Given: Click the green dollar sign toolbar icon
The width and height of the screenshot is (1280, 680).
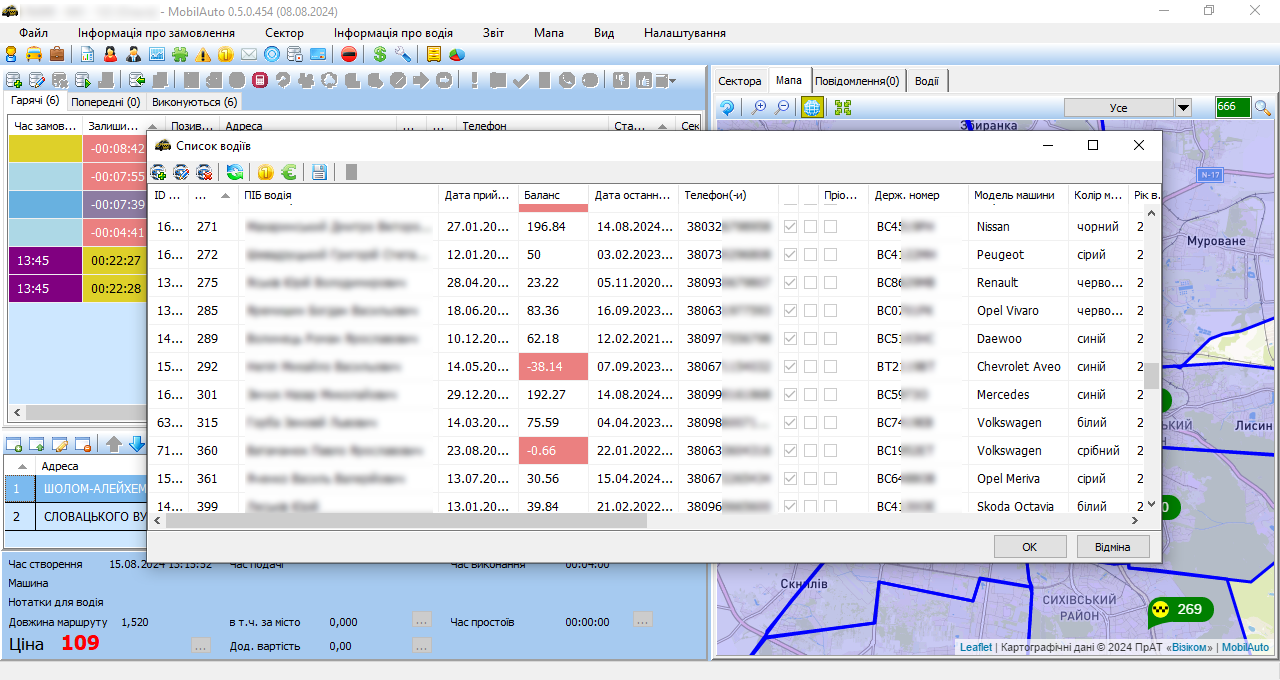Looking at the screenshot, I should [380, 55].
